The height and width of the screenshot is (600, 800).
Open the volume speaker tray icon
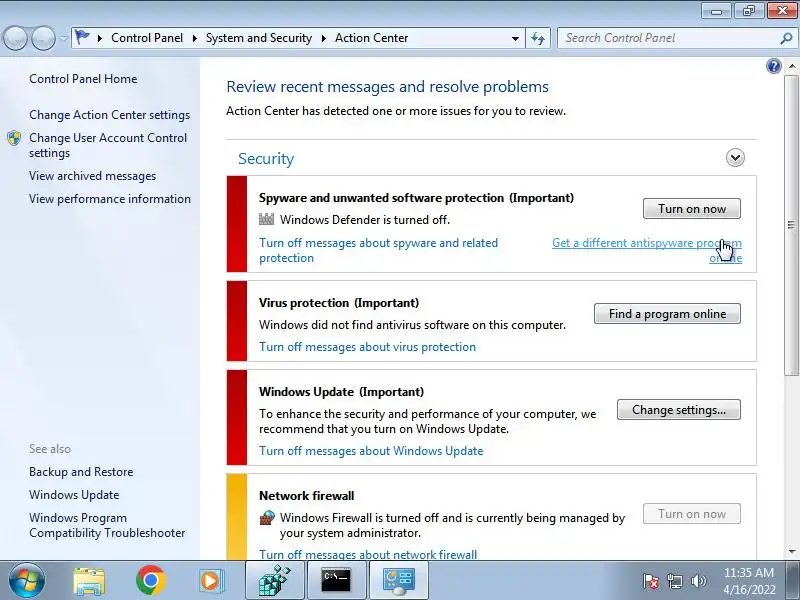pos(698,581)
